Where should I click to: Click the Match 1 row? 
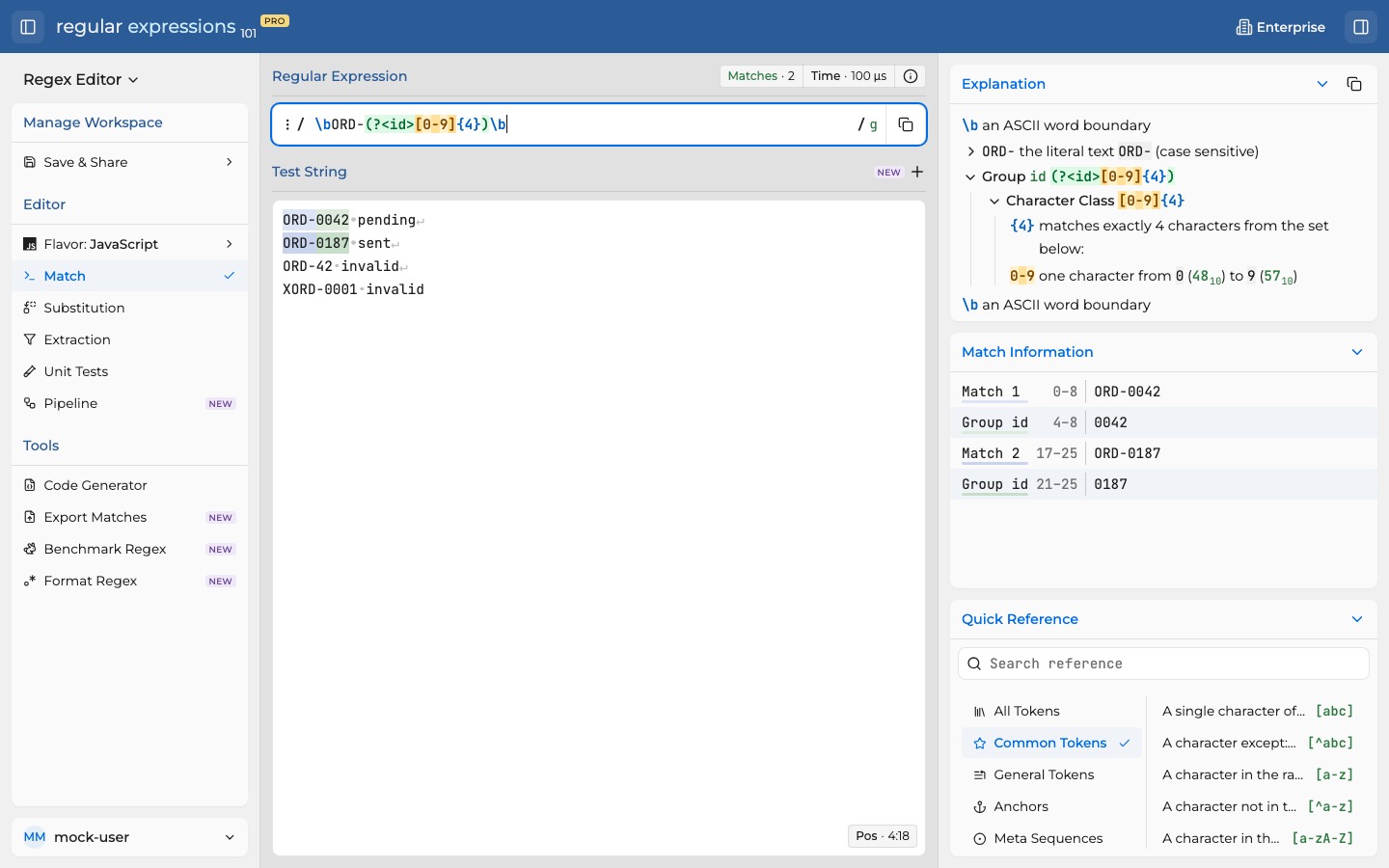click(1163, 392)
